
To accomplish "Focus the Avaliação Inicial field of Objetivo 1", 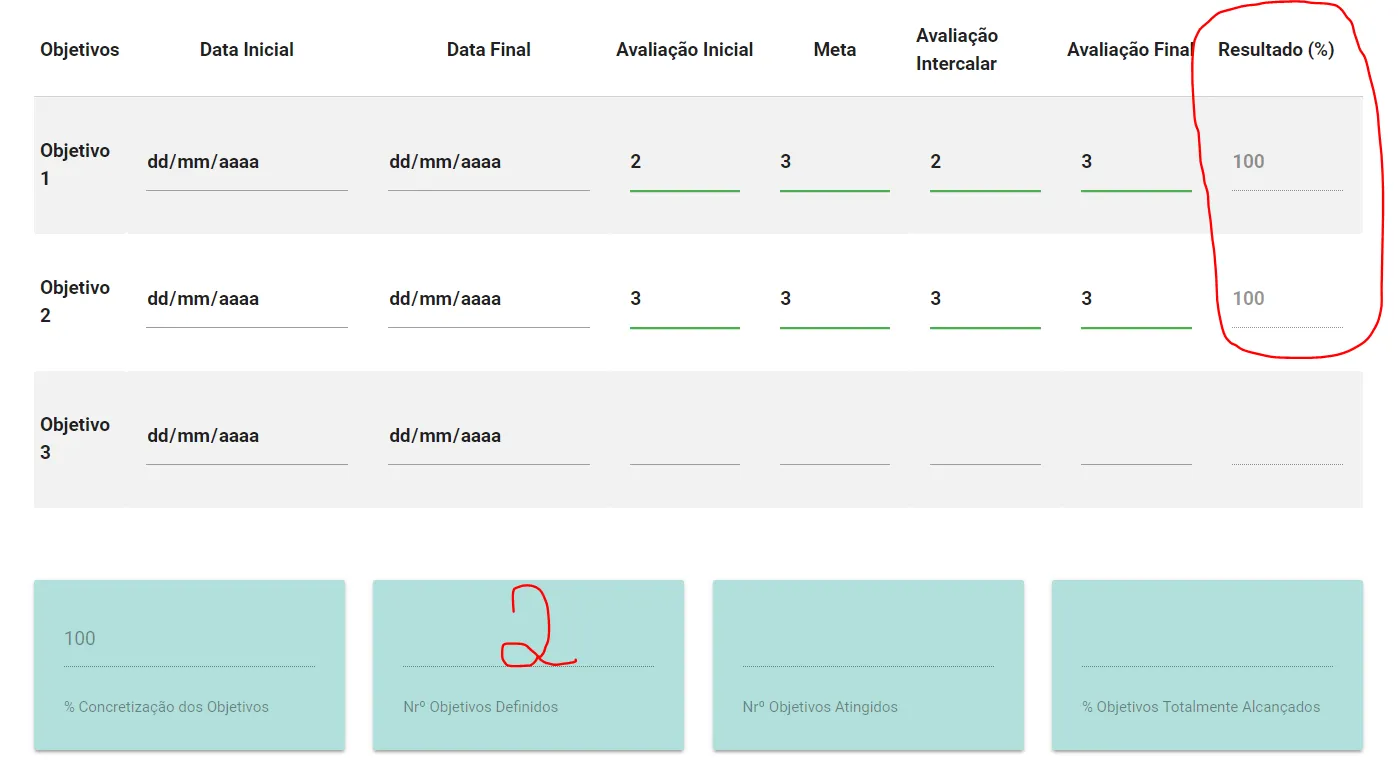I will [x=684, y=162].
